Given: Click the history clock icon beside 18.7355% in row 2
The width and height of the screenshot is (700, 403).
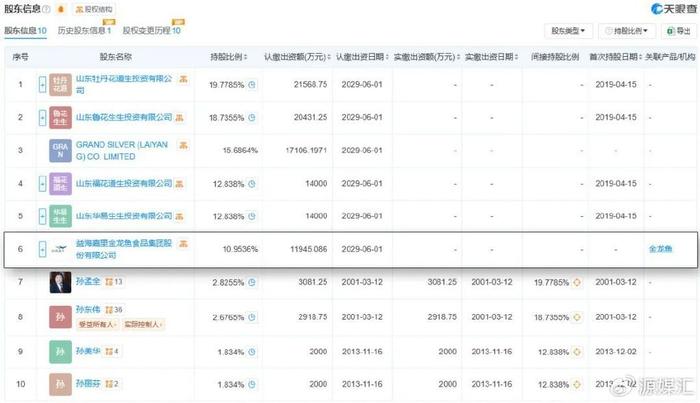Looking at the screenshot, I should pyautogui.click(x=252, y=118).
